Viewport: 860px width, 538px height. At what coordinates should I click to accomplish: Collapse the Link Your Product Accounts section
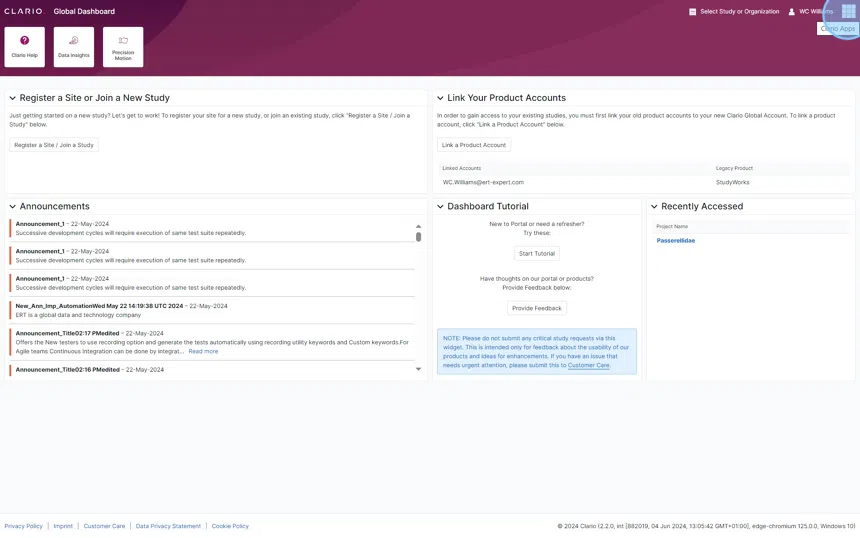(440, 98)
